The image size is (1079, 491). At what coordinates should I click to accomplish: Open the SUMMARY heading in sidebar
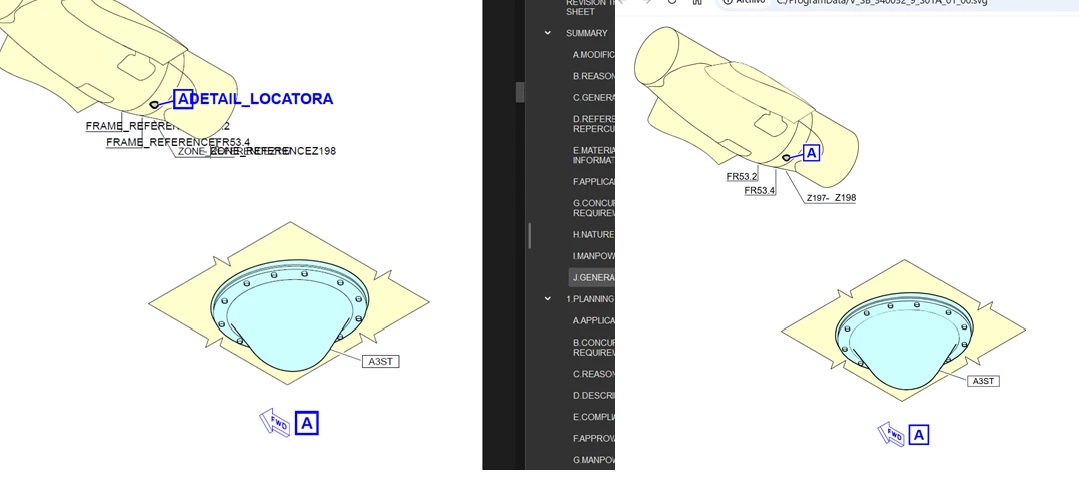pyautogui.click(x=586, y=33)
